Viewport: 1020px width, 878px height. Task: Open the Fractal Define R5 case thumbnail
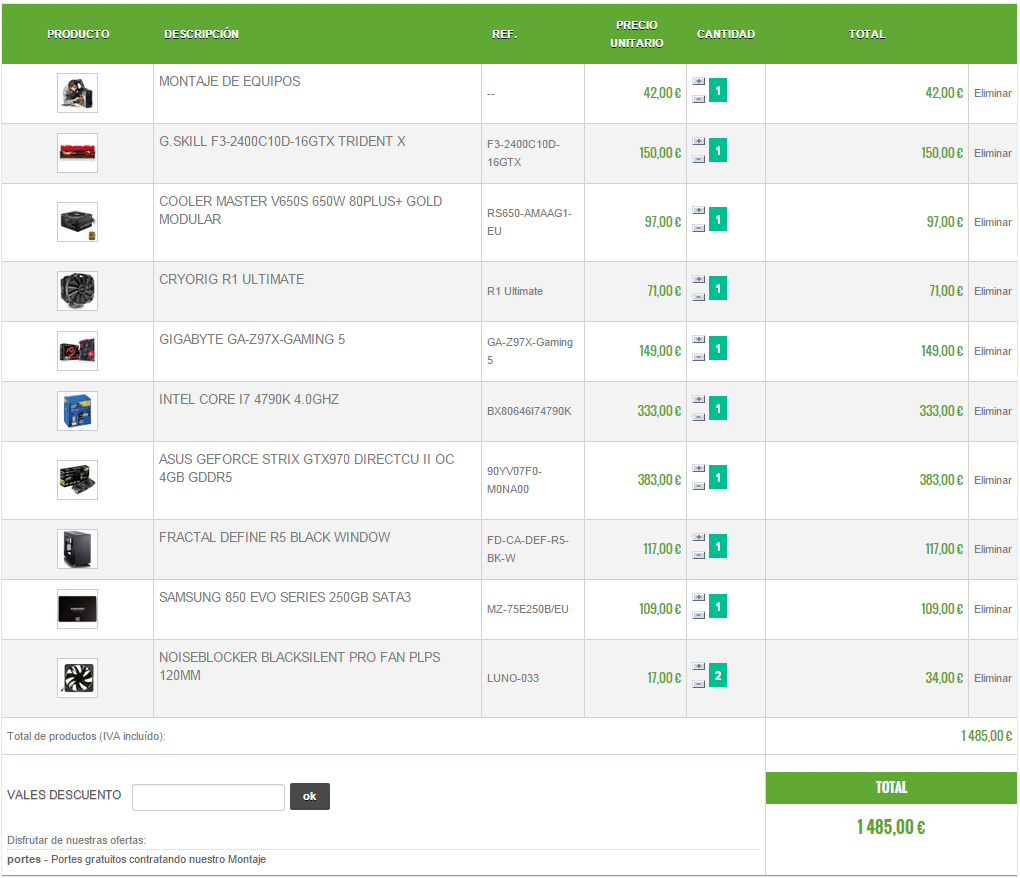(77, 549)
